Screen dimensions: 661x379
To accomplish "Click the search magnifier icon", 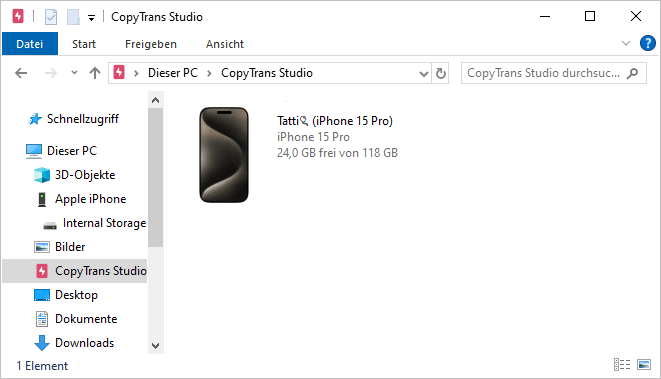I will click(x=632, y=73).
